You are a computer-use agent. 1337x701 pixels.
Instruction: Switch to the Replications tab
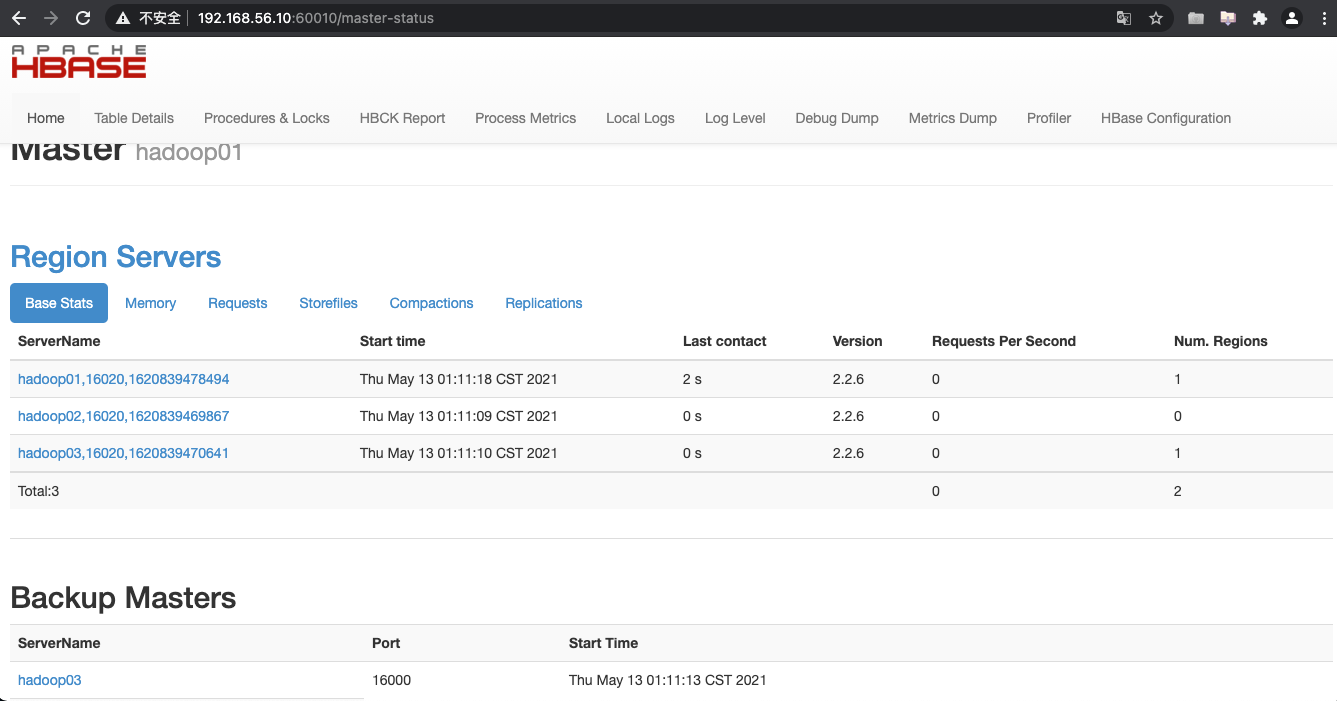click(544, 303)
